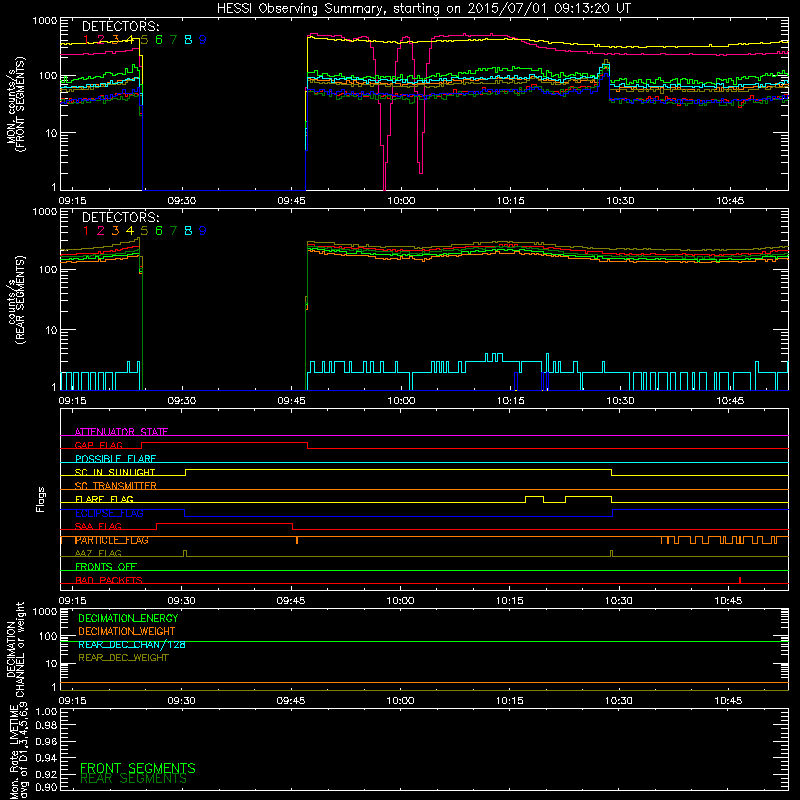Click the A47_FLAG label
The height and width of the screenshot is (800, 800).
(98, 553)
